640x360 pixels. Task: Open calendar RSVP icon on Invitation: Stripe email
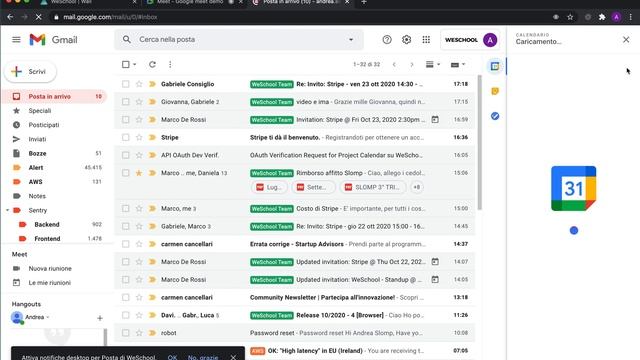click(x=435, y=120)
